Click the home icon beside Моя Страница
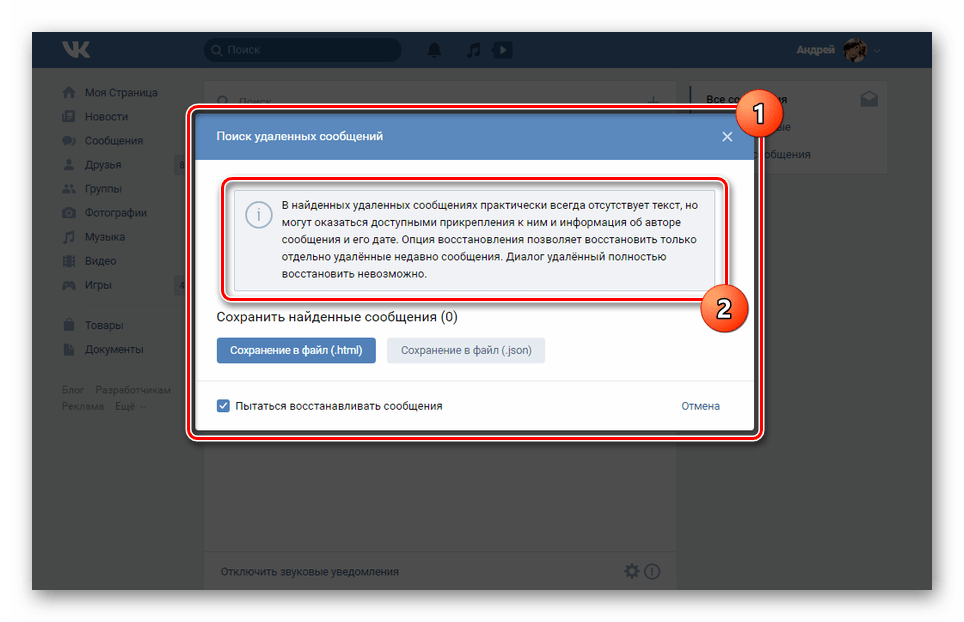964x622 pixels. 69,92
